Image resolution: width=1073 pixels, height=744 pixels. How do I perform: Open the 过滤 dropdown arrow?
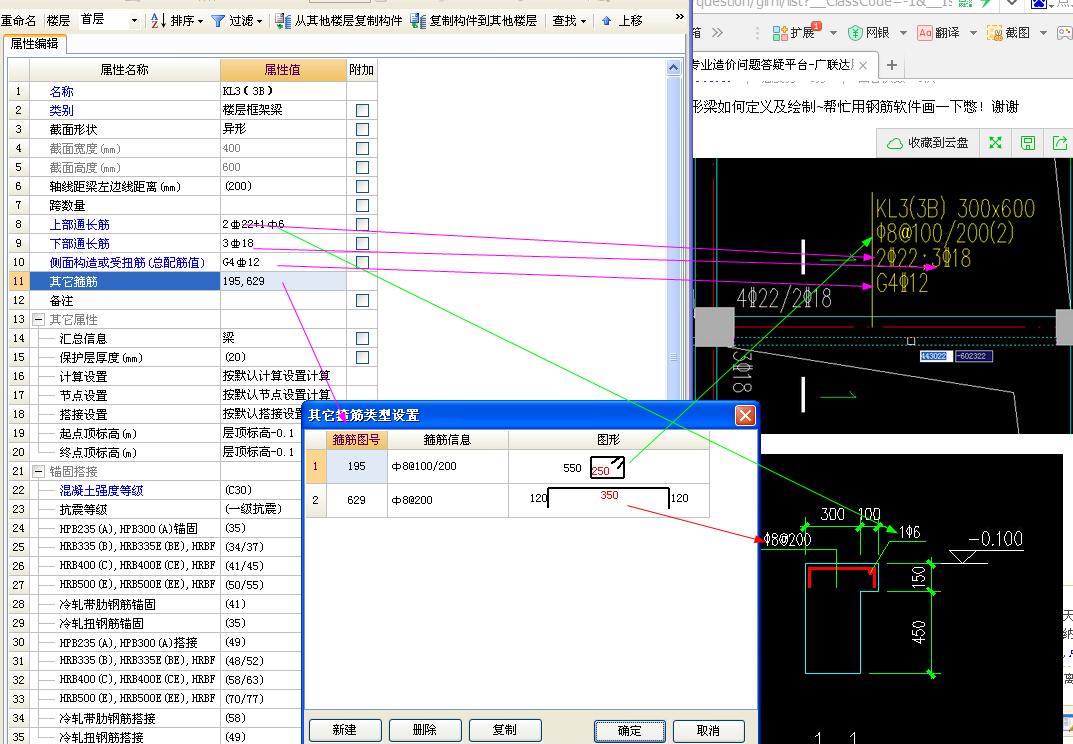pos(260,21)
